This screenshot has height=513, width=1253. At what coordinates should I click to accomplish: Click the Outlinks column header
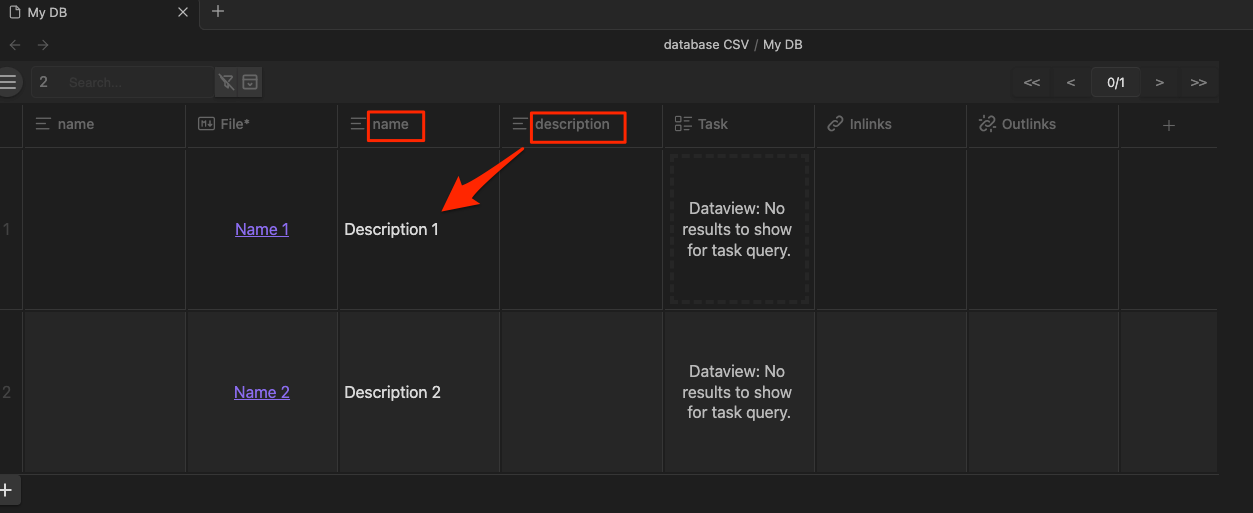pyautogui.click(x=1042, y=125)
